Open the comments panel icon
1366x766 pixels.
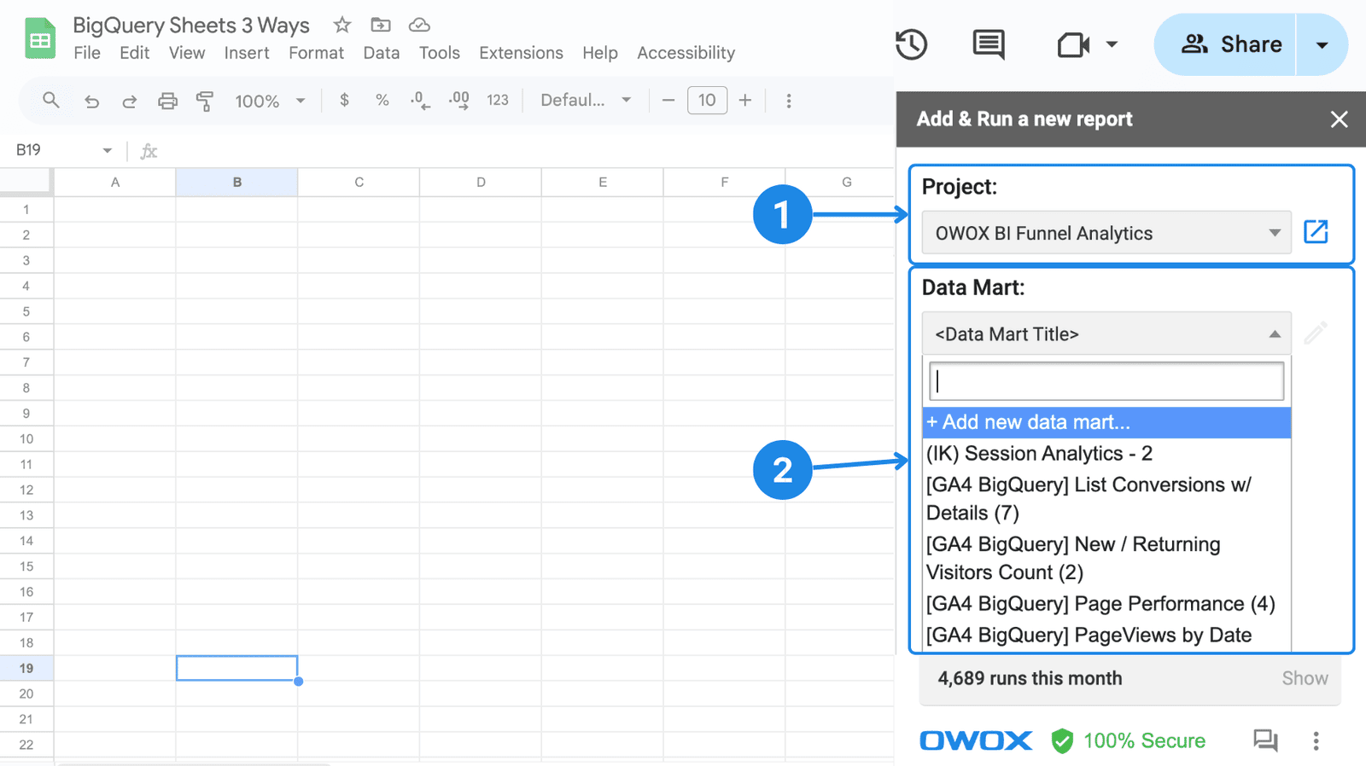[x=989, y=44]
